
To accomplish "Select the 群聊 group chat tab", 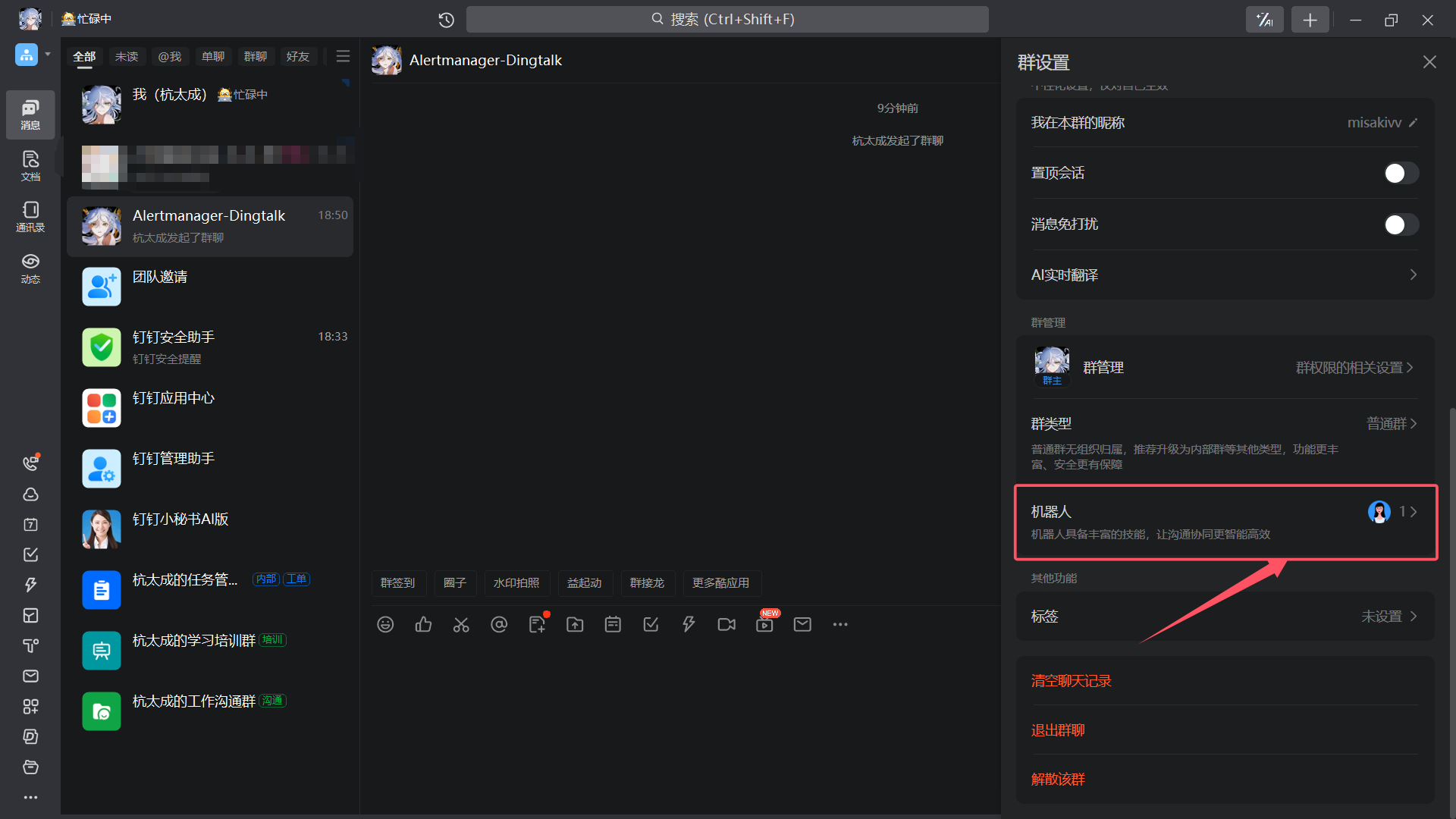I will point(255,57).
